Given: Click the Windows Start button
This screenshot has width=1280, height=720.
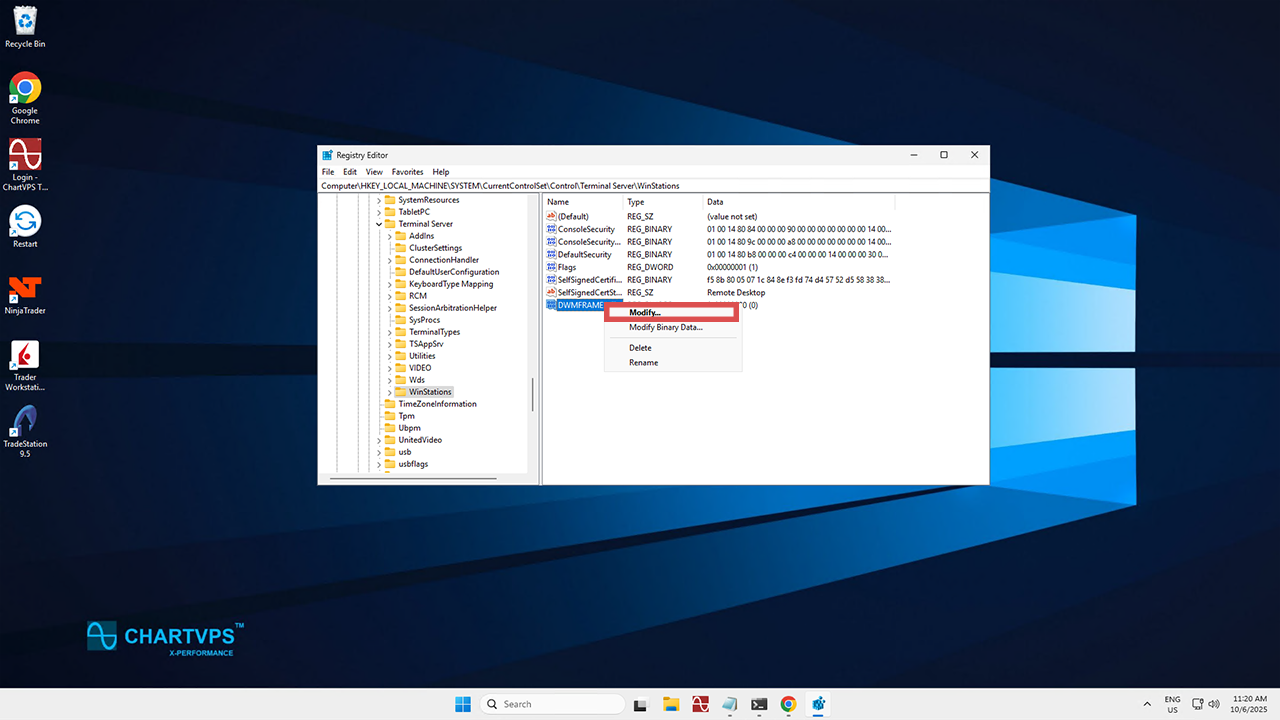Looking at the screenshot, I should (463, 704).
